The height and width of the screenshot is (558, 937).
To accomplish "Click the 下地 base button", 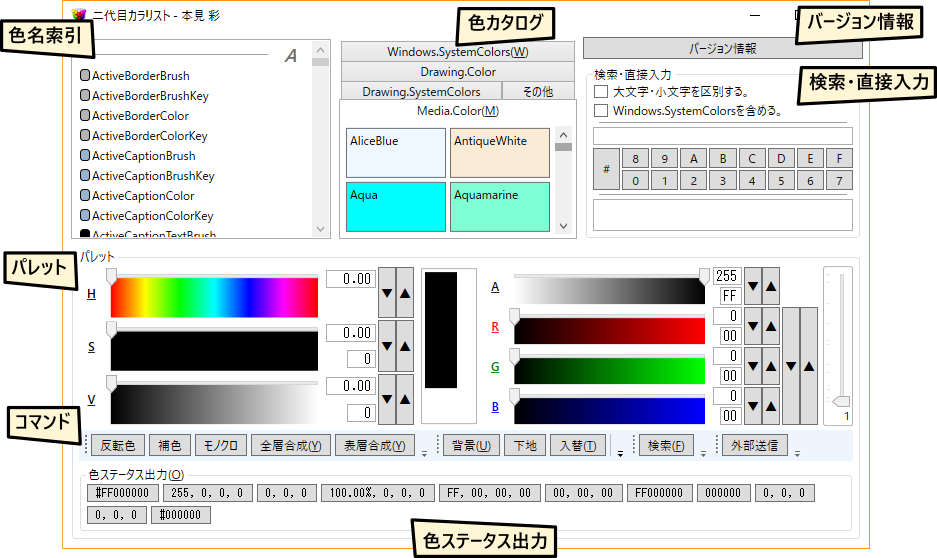I will 525,446.
